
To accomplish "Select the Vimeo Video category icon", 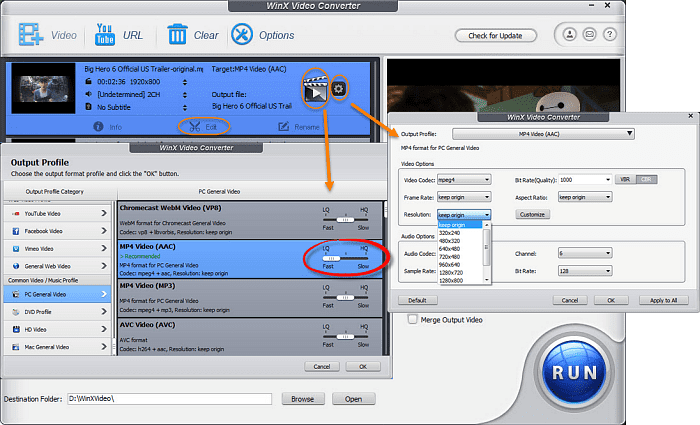I will (x=16, y=249).
